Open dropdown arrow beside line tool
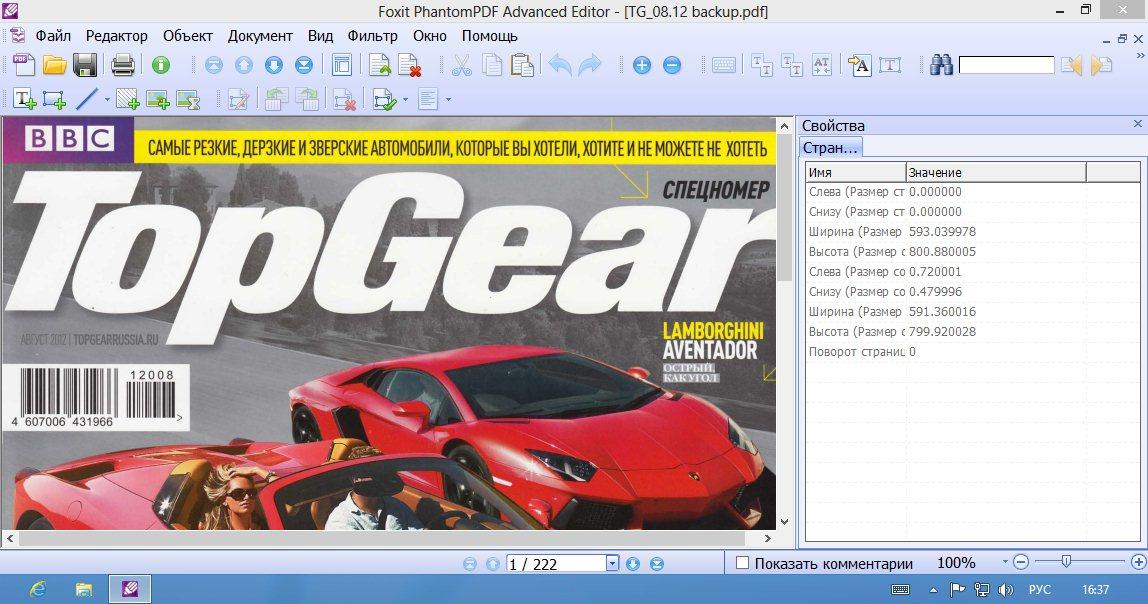1148x604 pixels. tap(107, 99)
